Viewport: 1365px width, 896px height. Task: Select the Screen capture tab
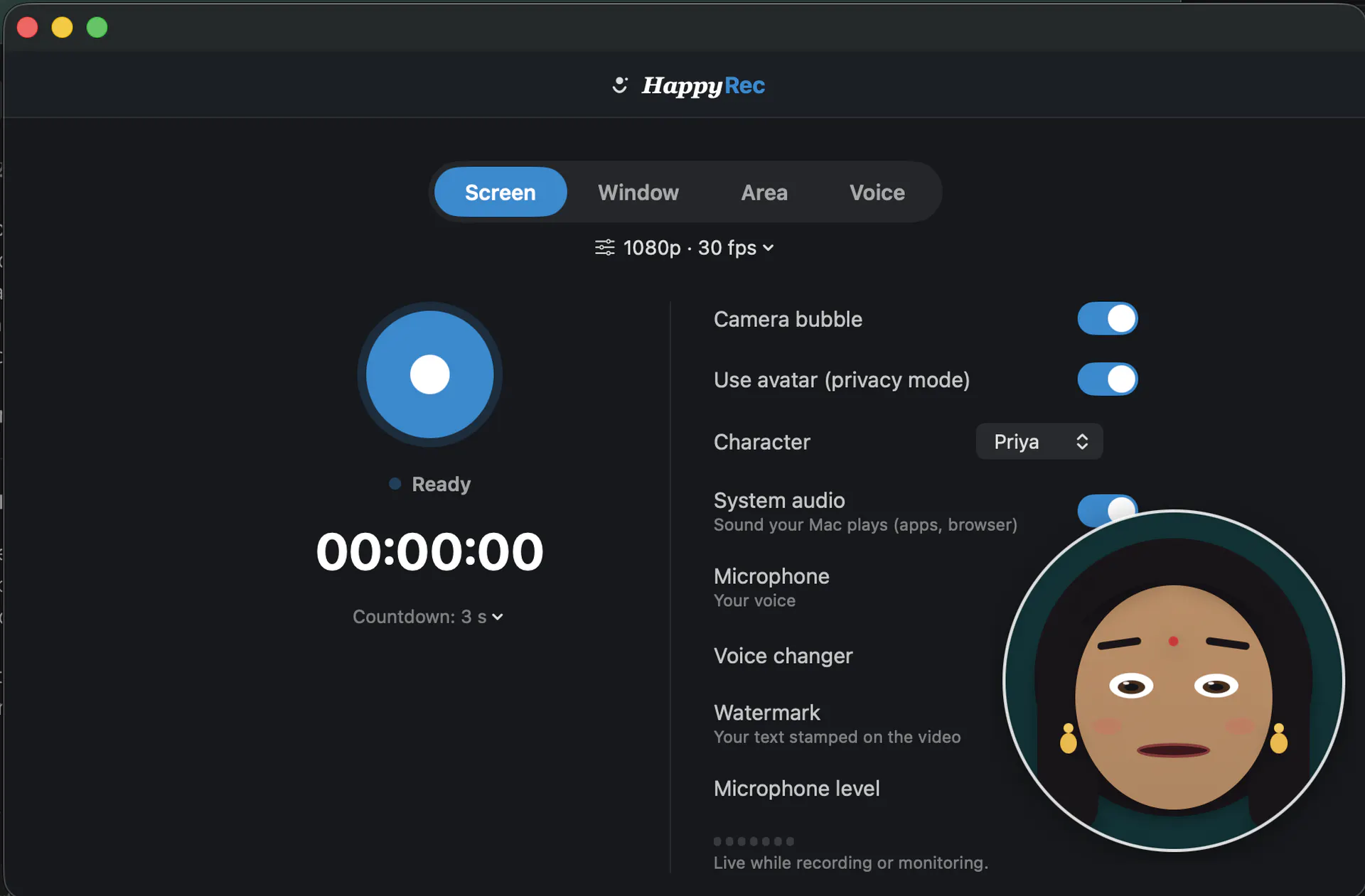pos(500,192)
